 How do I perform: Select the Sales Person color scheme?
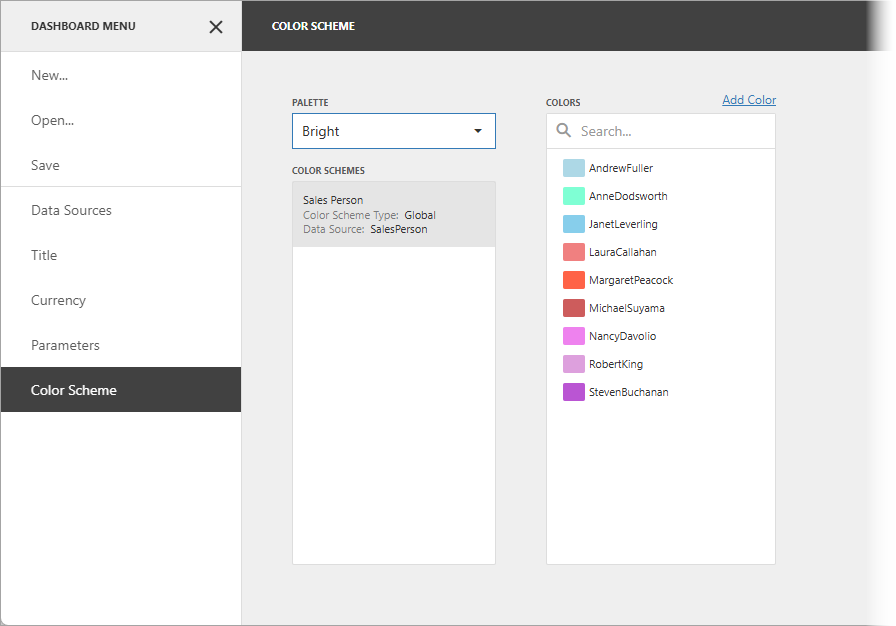[x=394, y=214]
